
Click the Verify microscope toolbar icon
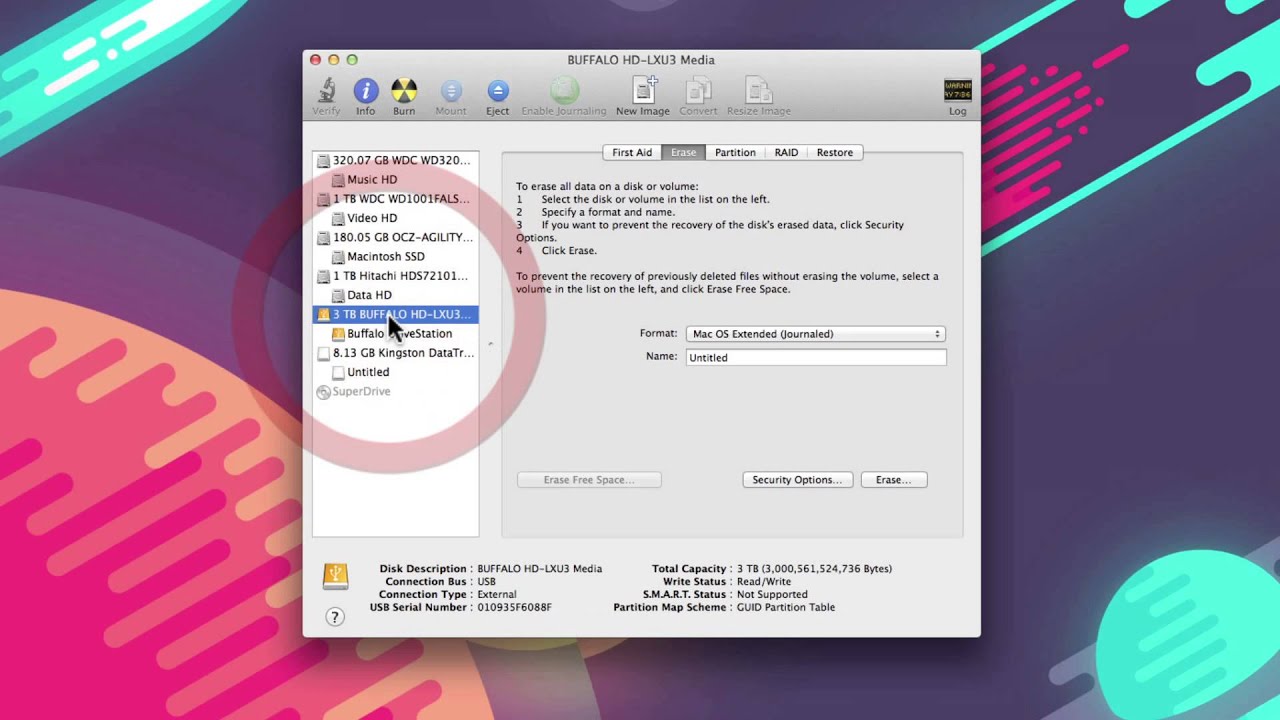326,92
